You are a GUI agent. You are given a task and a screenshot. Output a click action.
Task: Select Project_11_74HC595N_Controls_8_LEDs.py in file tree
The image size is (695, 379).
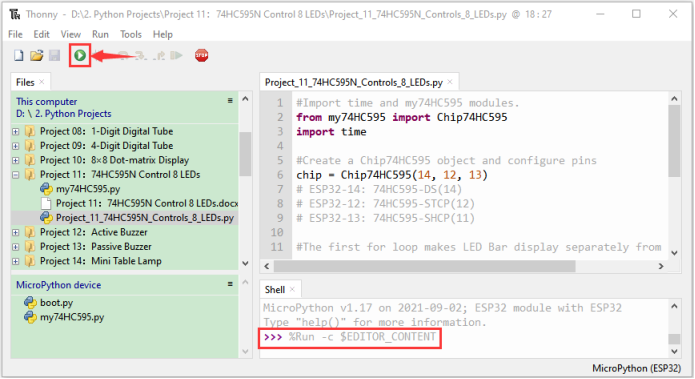coord(145,218)
